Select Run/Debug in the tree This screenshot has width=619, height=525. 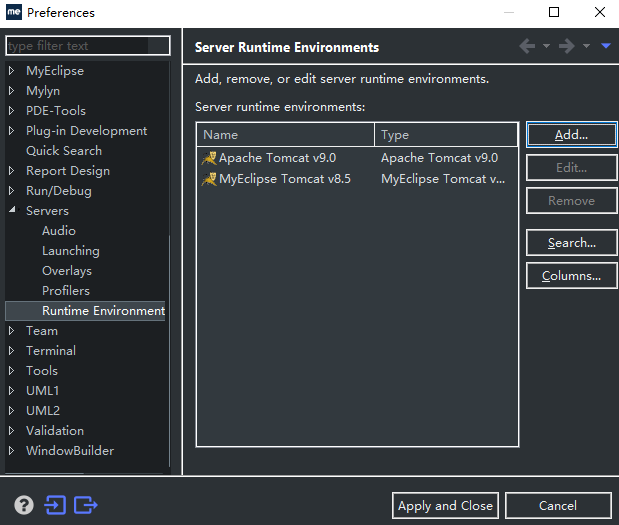(x=59, y=191)
